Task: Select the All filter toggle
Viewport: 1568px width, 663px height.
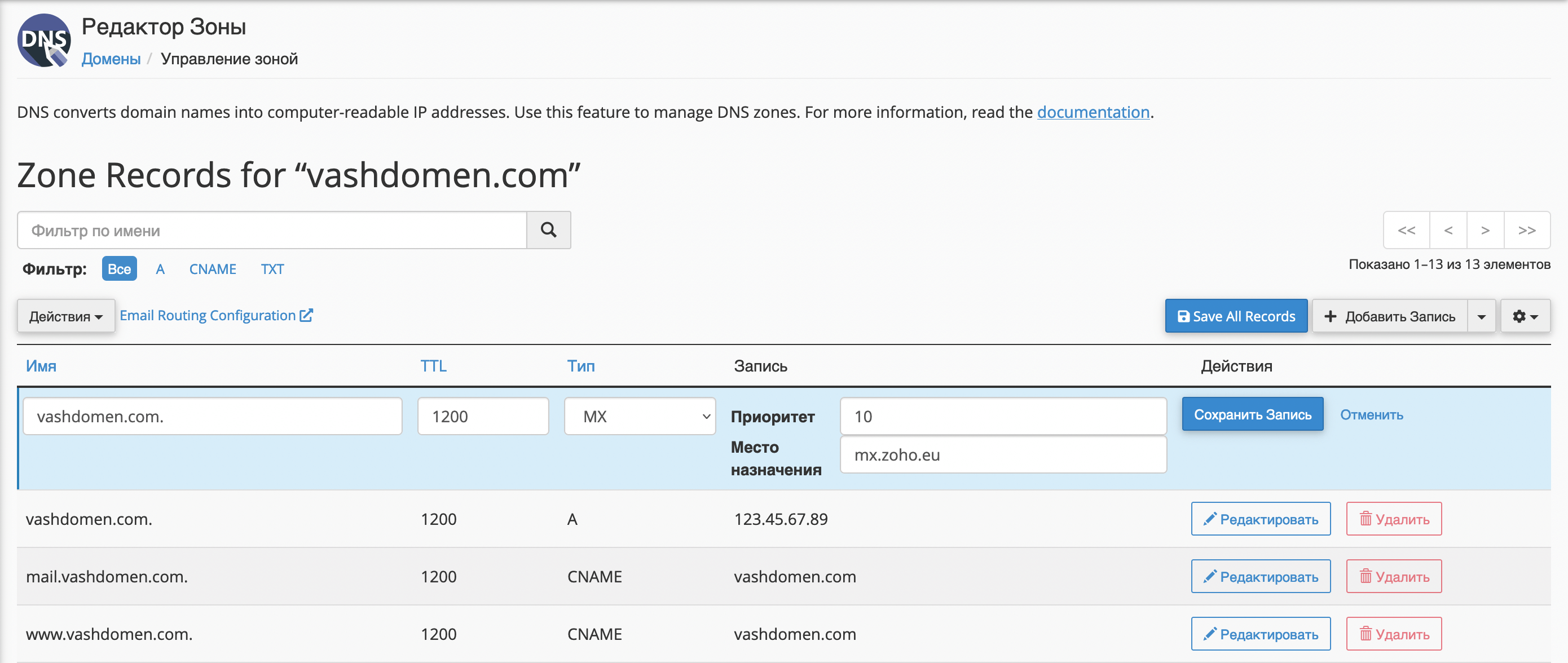Action: point(120,269)
